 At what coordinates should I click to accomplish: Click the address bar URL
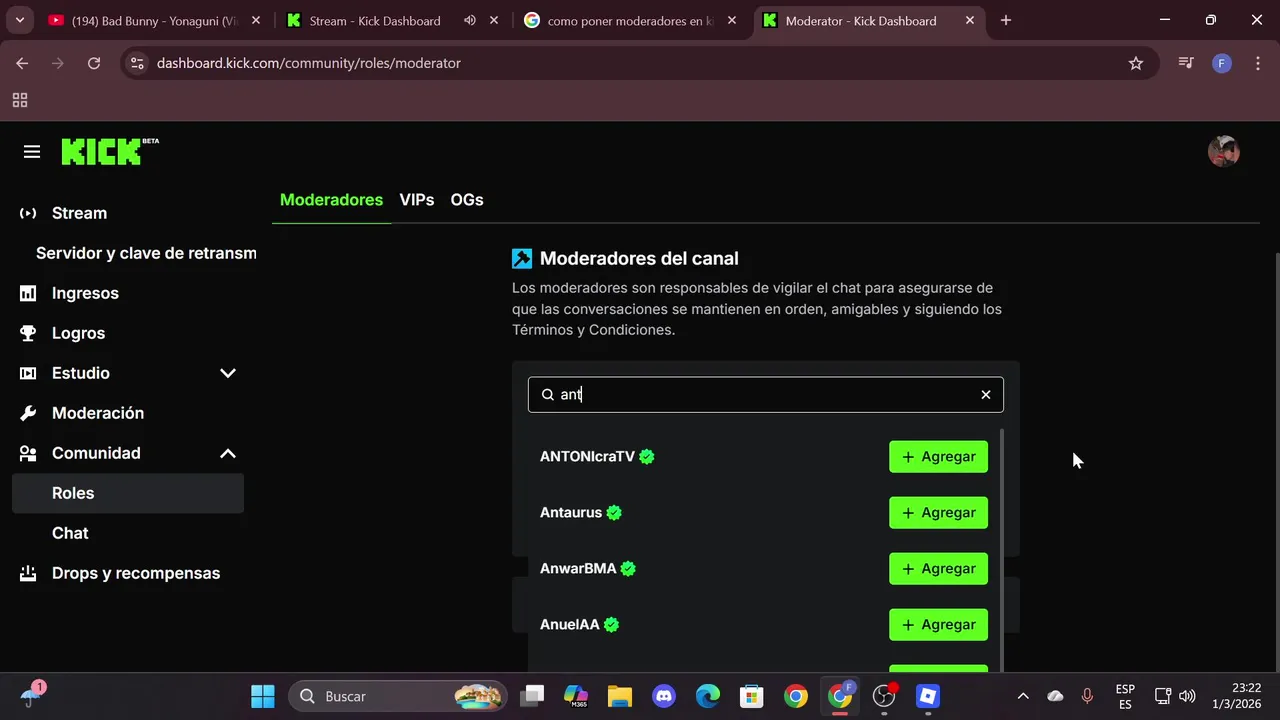tap(309, 63)
